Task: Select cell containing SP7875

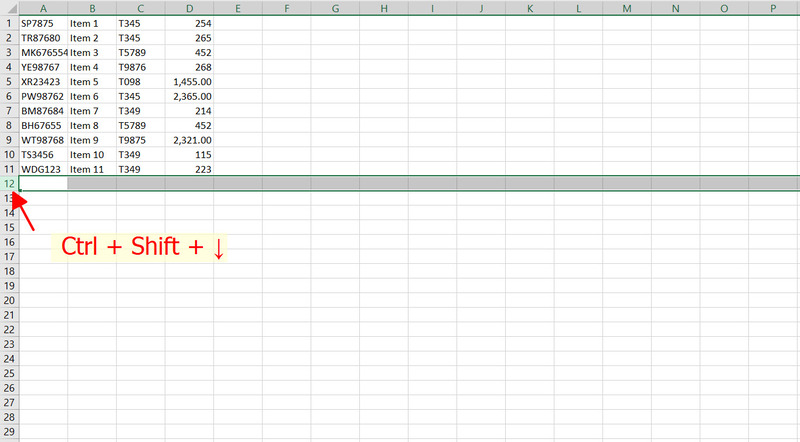Action: click(43, 23)
